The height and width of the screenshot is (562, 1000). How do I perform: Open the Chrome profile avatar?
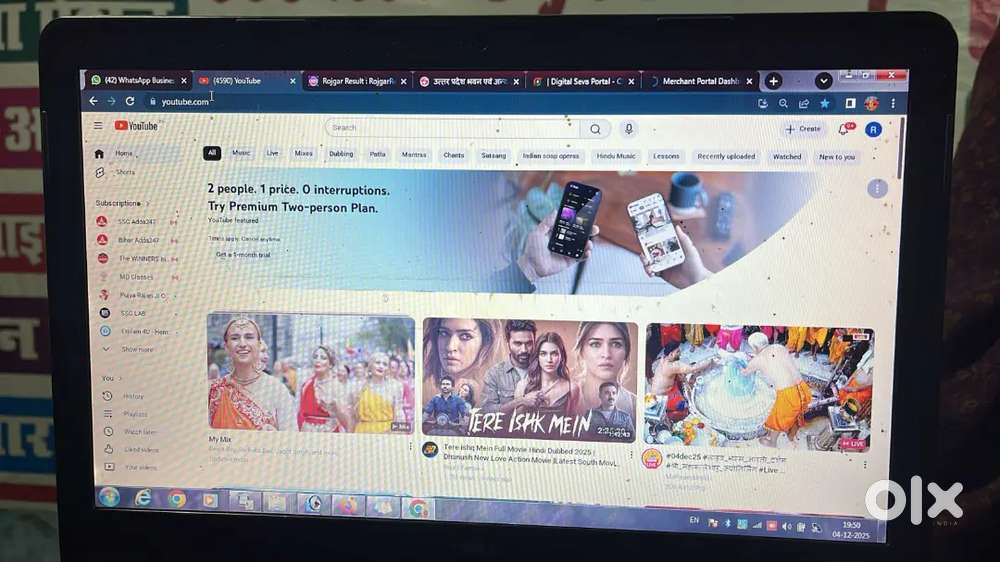[871, 103]
